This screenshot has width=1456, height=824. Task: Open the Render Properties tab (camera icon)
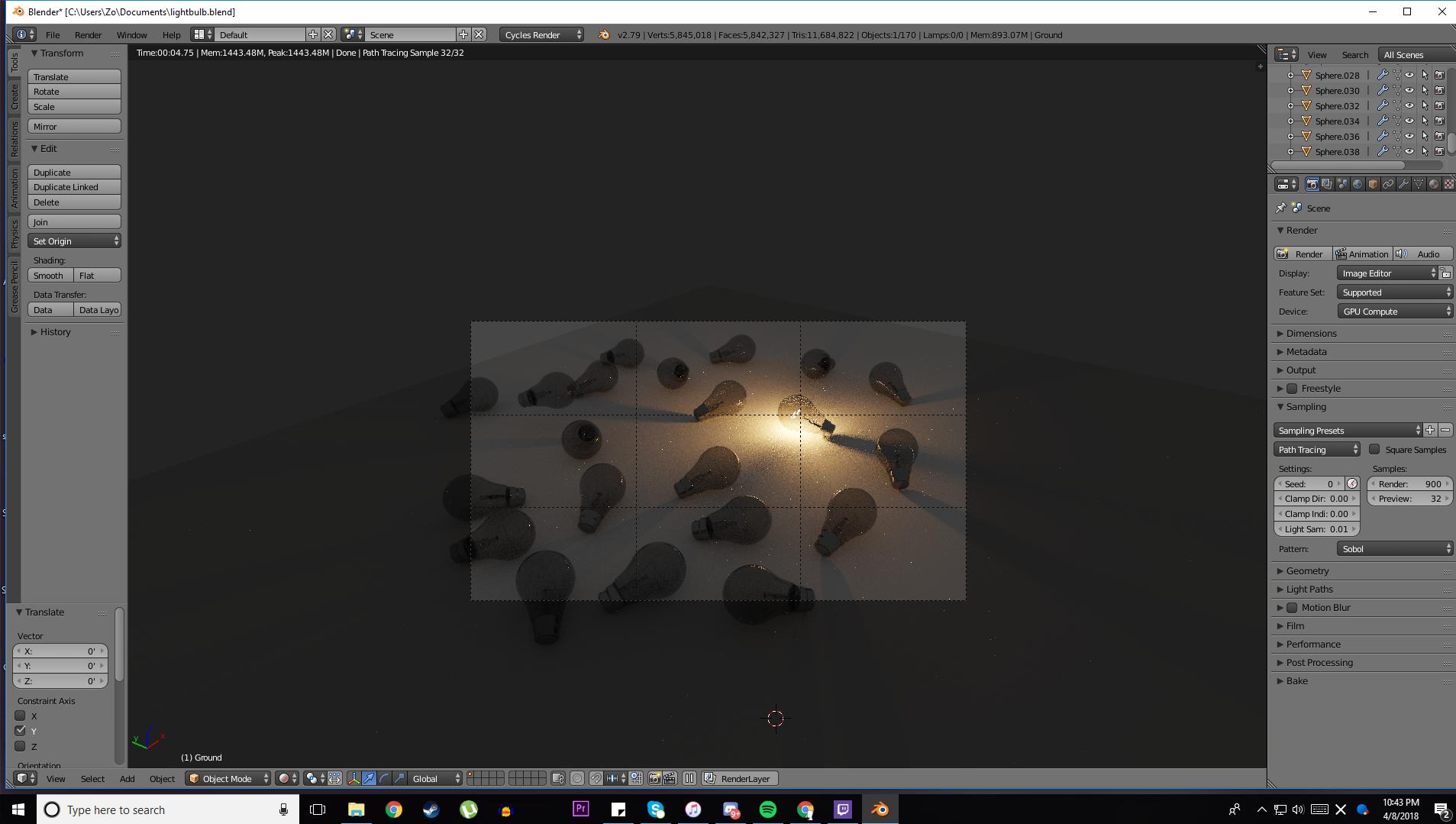click(x=1312, y=184)
